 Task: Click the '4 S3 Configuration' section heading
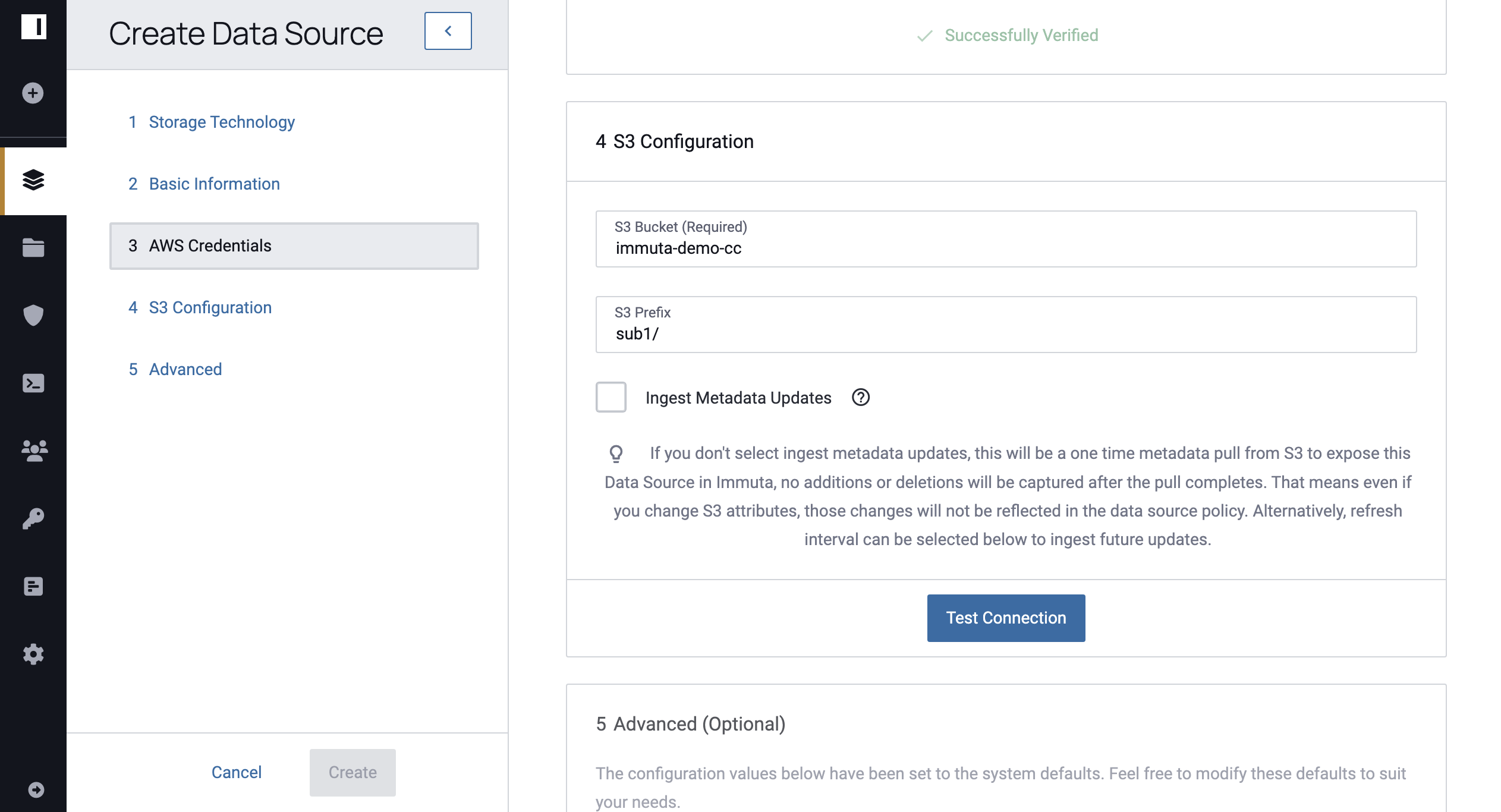click(x=675, y=141)
